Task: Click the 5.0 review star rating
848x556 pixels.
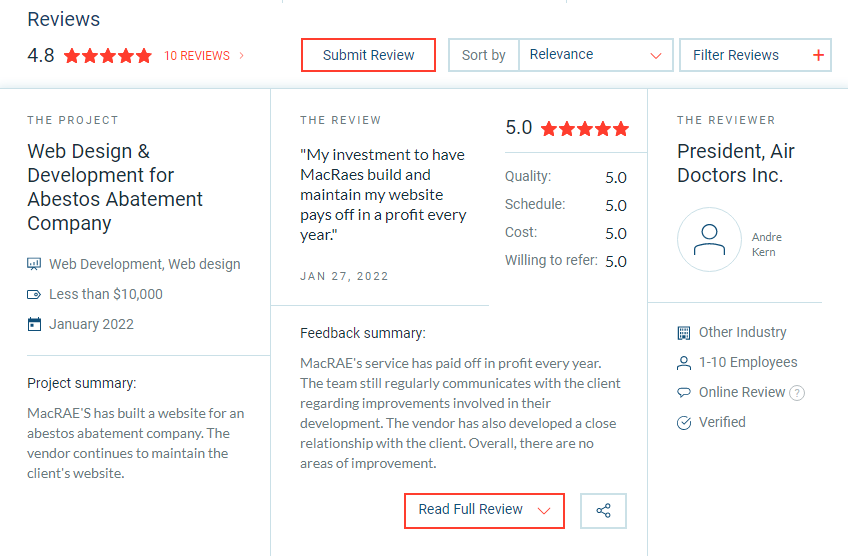Action: (x=585, y=129)
